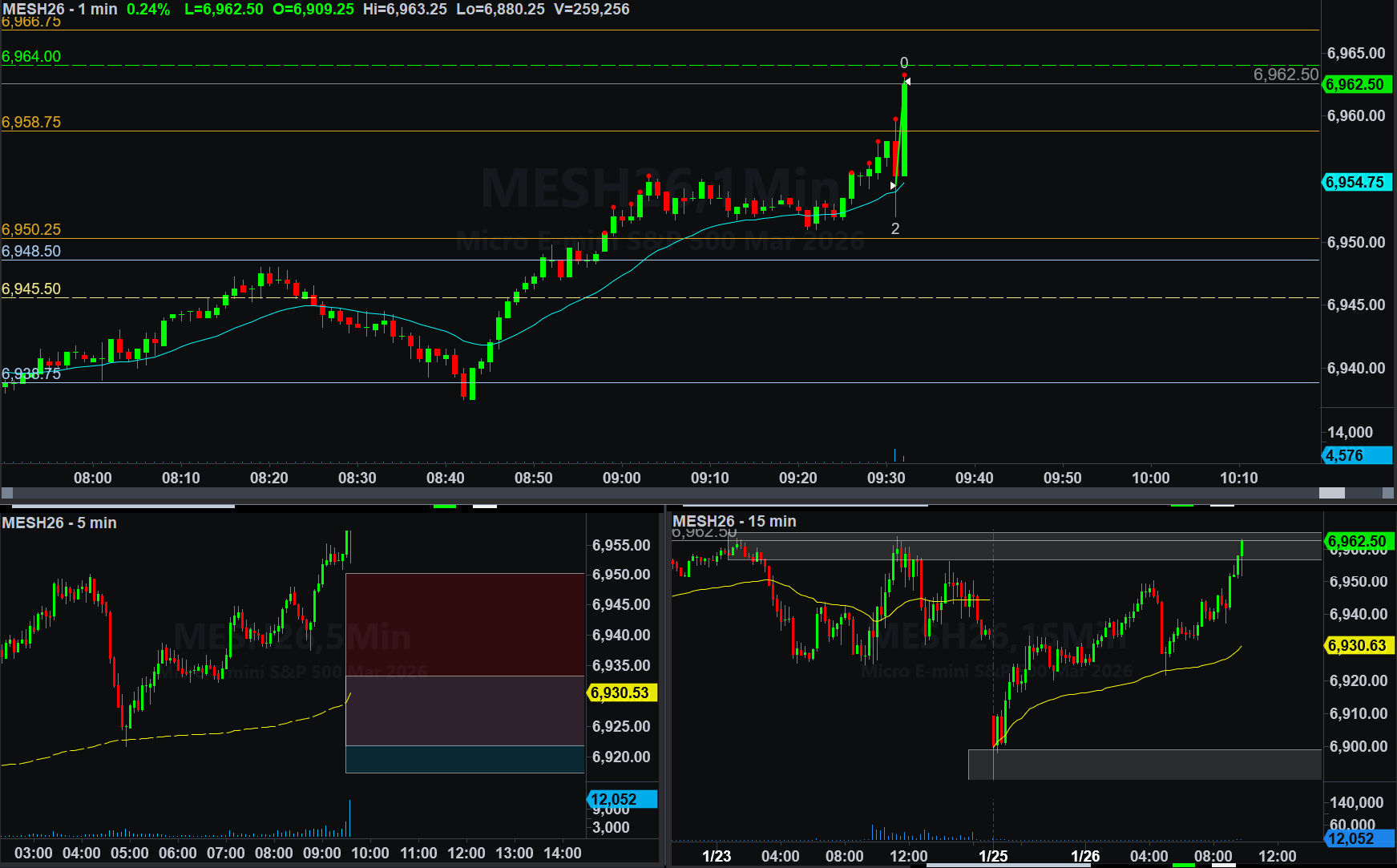Screen dimensions: 1397x868
Task: Select the MESH26 - 15 min chart title
Action: click(x=734, y=521)
